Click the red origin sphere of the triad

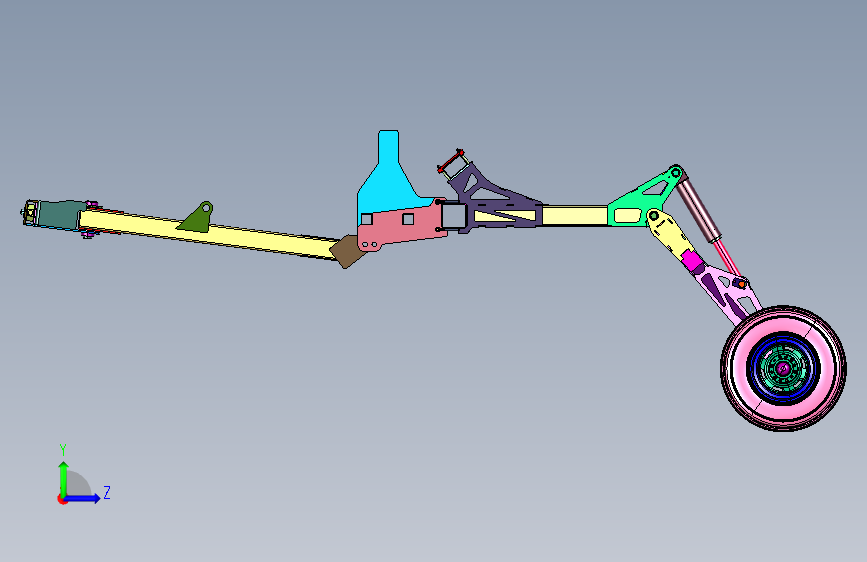point(62,499)
